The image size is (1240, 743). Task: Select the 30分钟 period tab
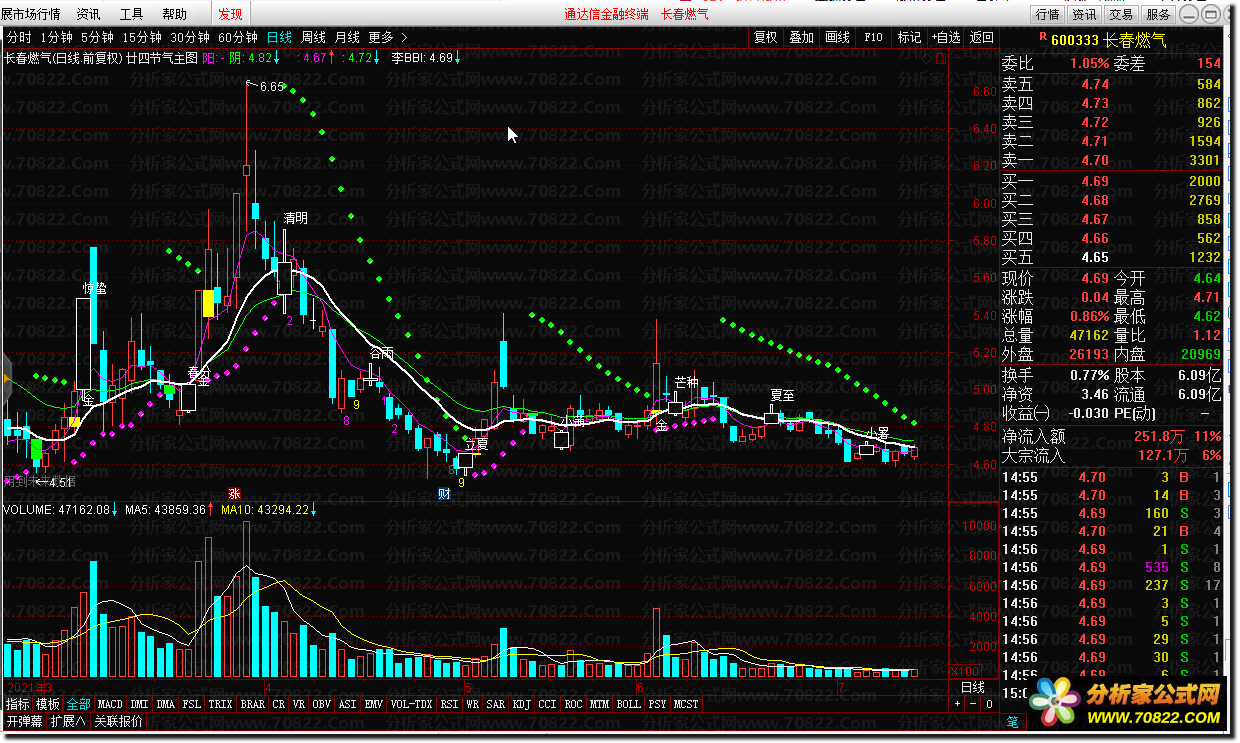190,37
